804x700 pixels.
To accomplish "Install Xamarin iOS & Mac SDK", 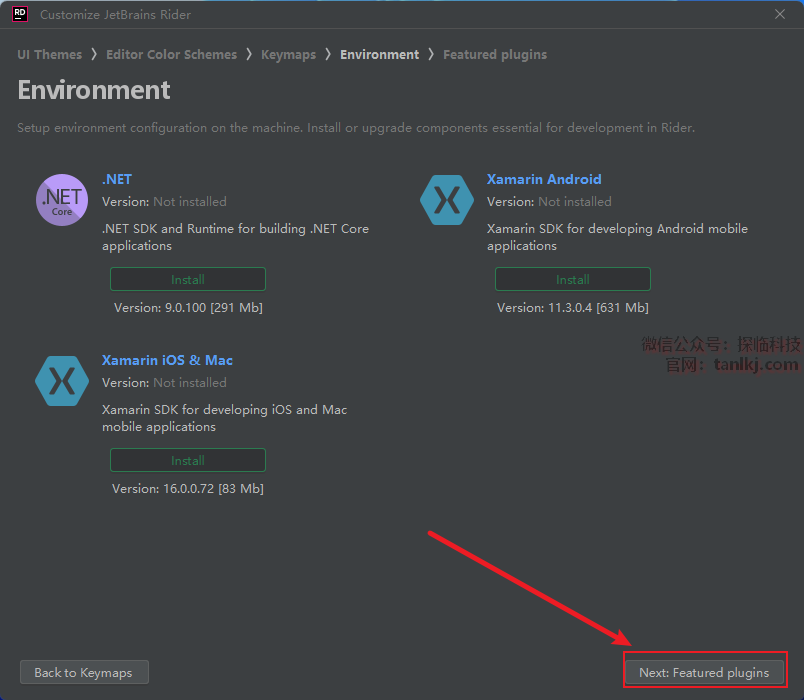I will (x=188, y=461).
